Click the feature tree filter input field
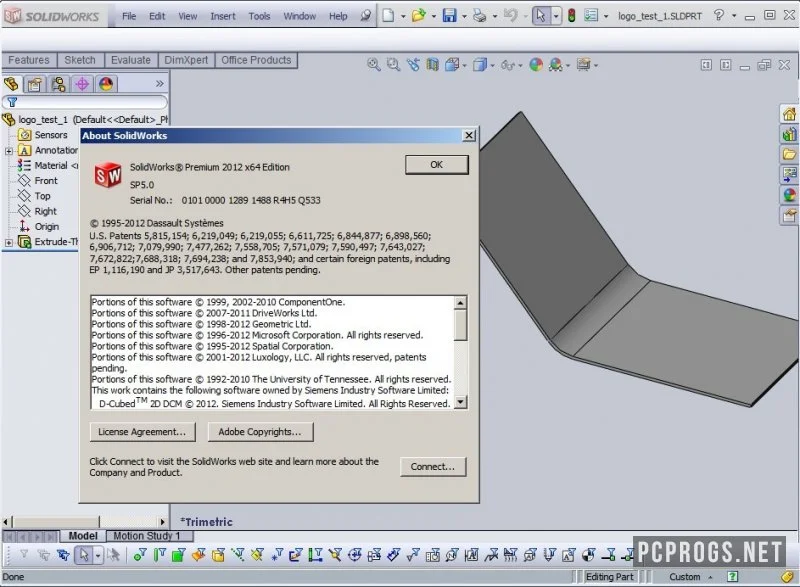 (x=85, y=102)
